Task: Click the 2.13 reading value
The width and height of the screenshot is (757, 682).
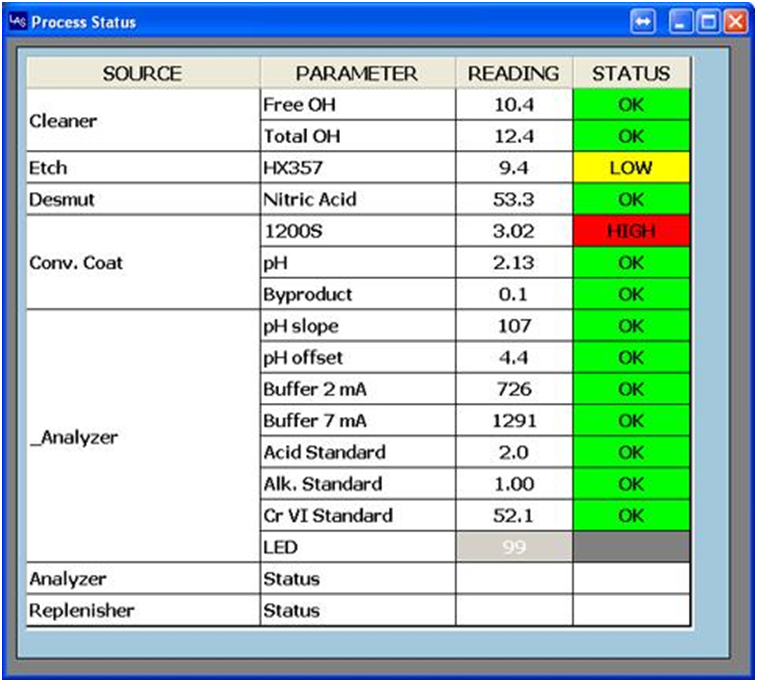Action: click(514, 263)
